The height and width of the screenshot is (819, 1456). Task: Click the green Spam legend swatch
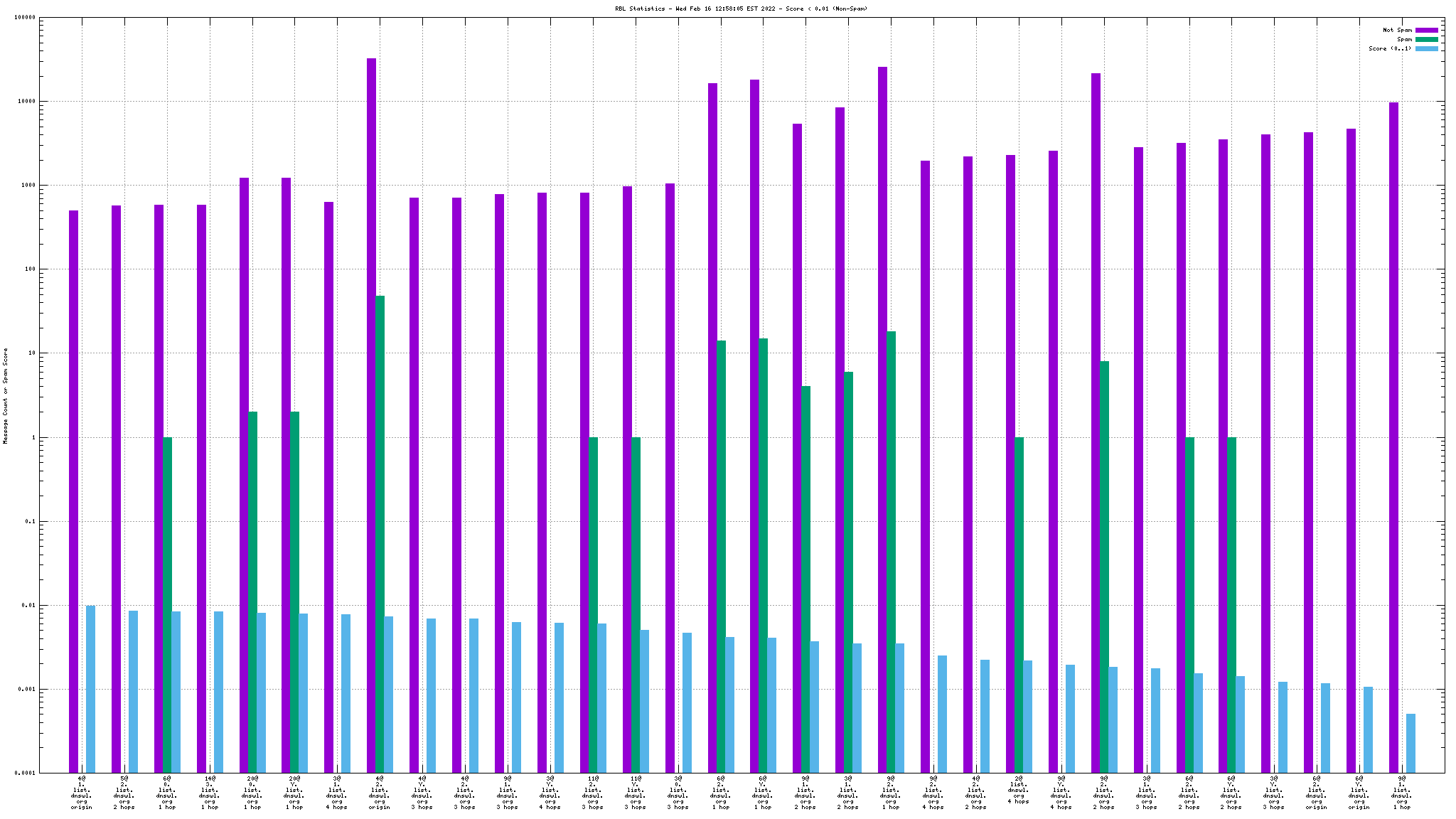tap(1426, 39)
